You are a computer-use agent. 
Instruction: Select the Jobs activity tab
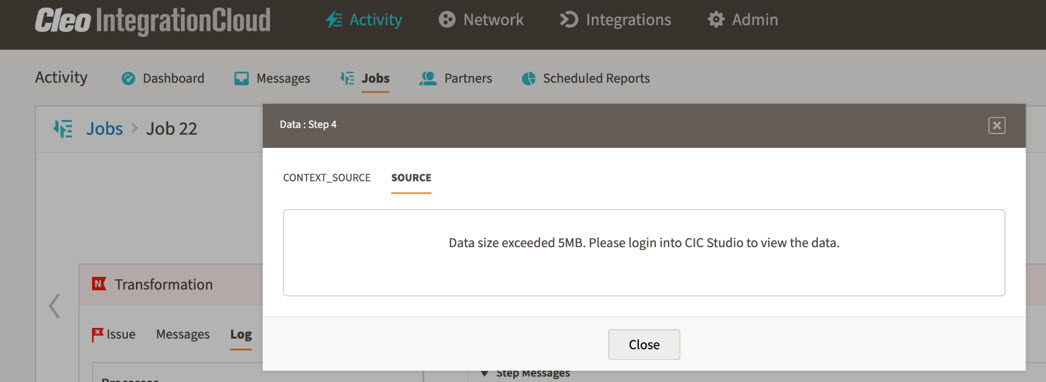364,78
